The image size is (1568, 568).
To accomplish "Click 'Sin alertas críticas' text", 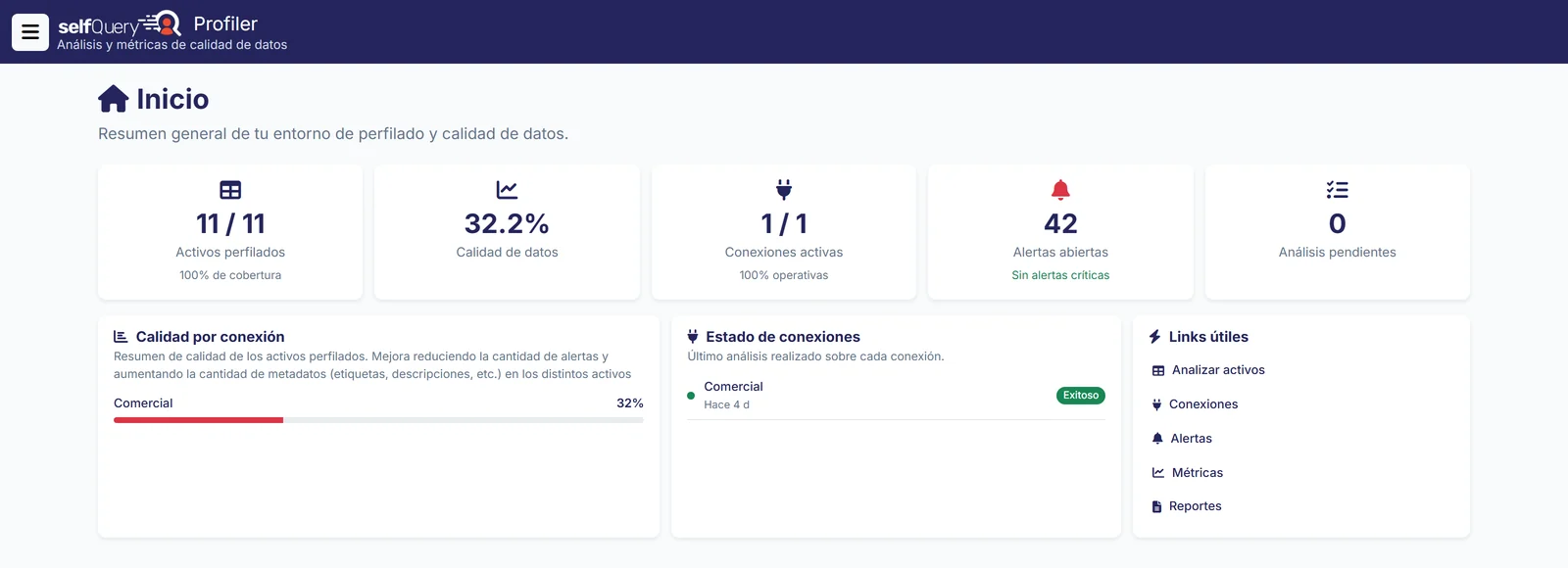I will tap(1060, 275).
